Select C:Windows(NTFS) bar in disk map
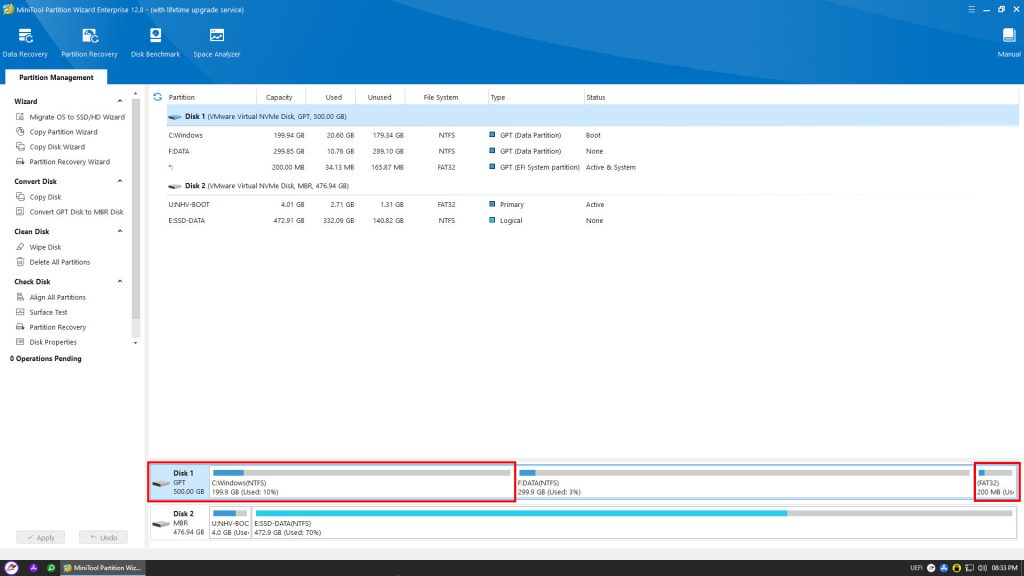Screen dimensions: 1024x576 [362, 482]
